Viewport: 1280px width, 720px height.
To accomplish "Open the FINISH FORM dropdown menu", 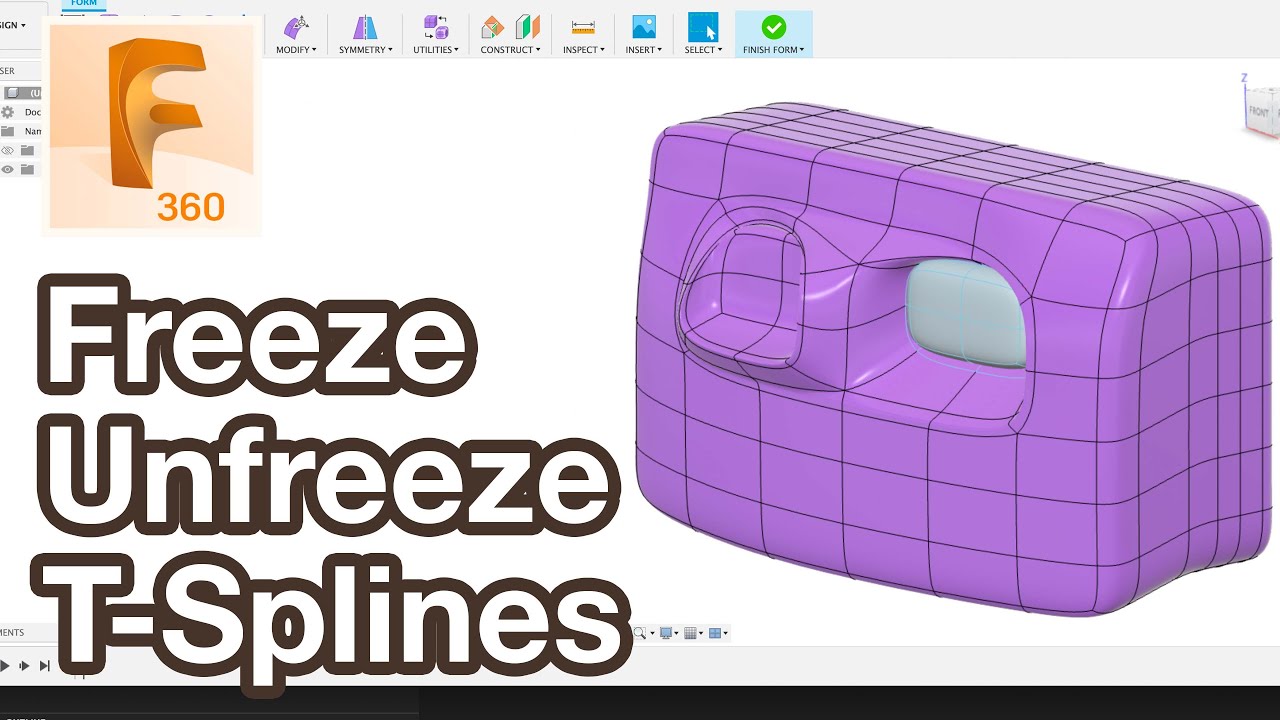I will [x=774, y=50].
